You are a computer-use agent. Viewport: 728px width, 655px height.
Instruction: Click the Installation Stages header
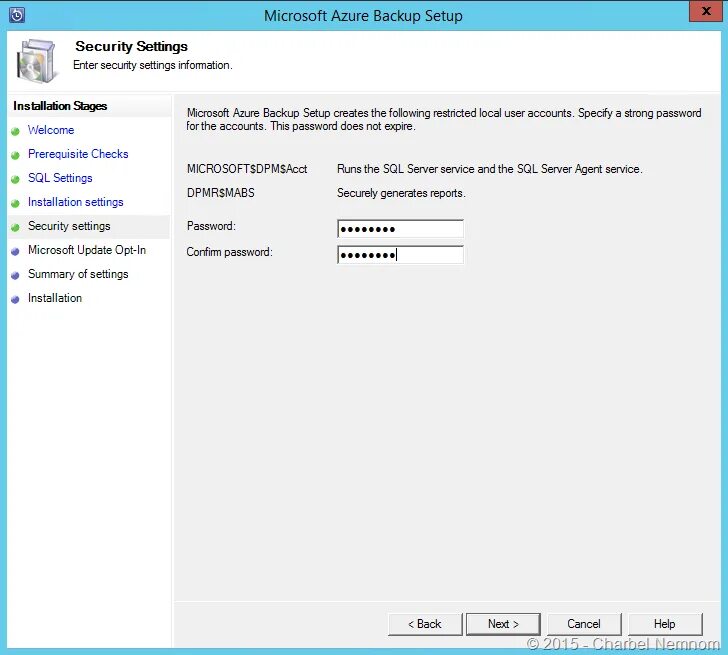point(60,106)
